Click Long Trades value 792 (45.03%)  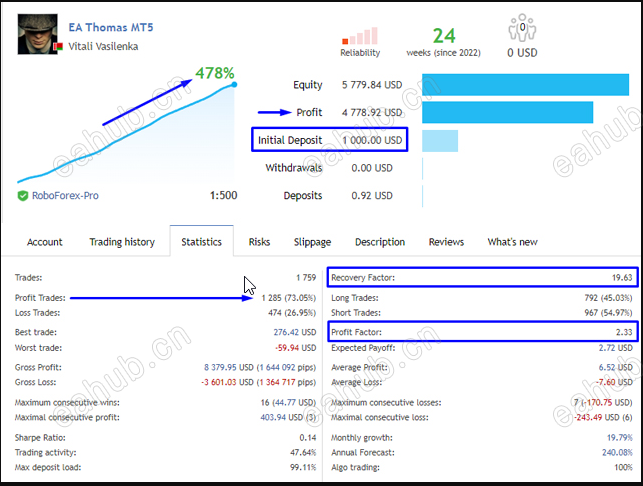pos(609,298)
